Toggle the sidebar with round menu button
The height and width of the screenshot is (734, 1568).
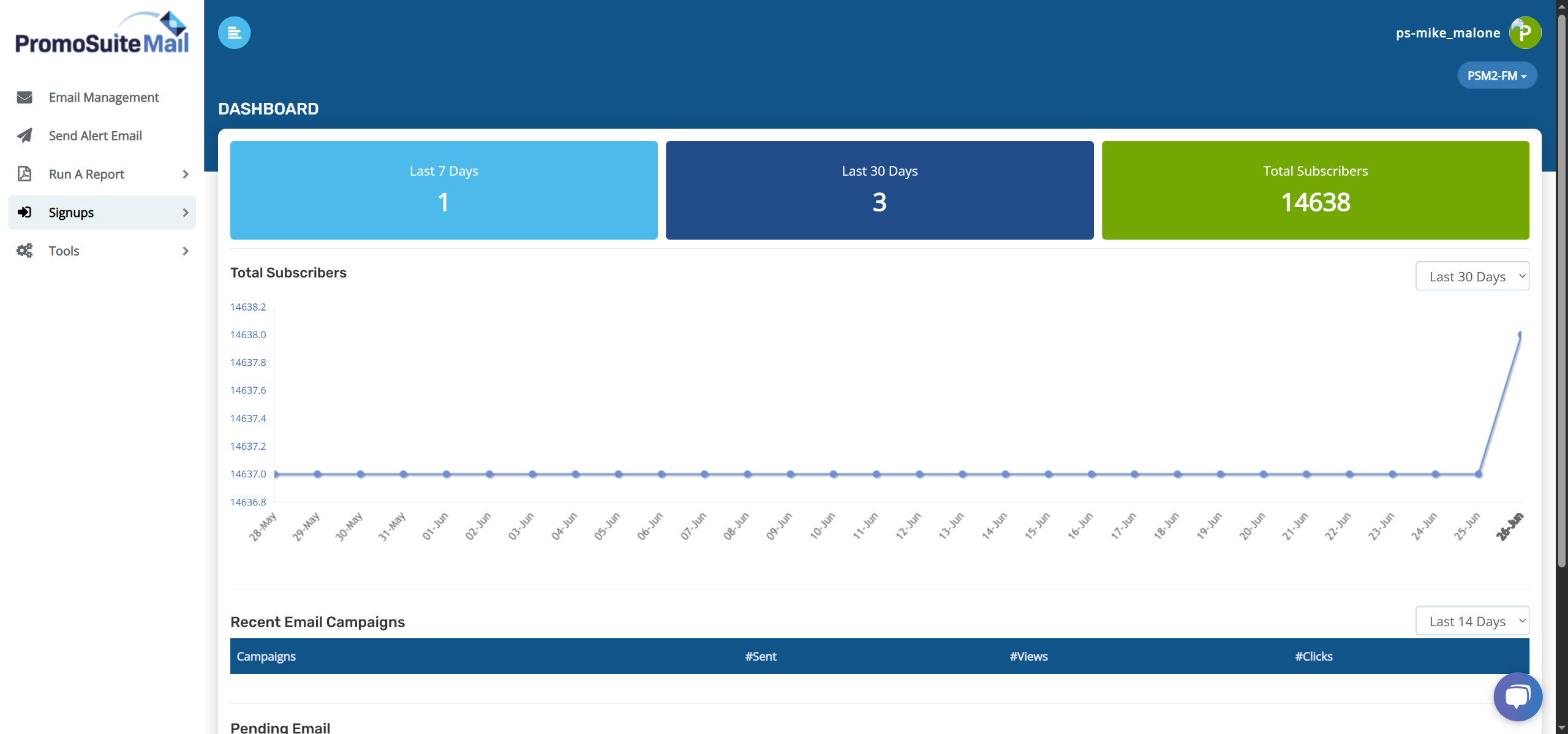click(x=234, y=32)
